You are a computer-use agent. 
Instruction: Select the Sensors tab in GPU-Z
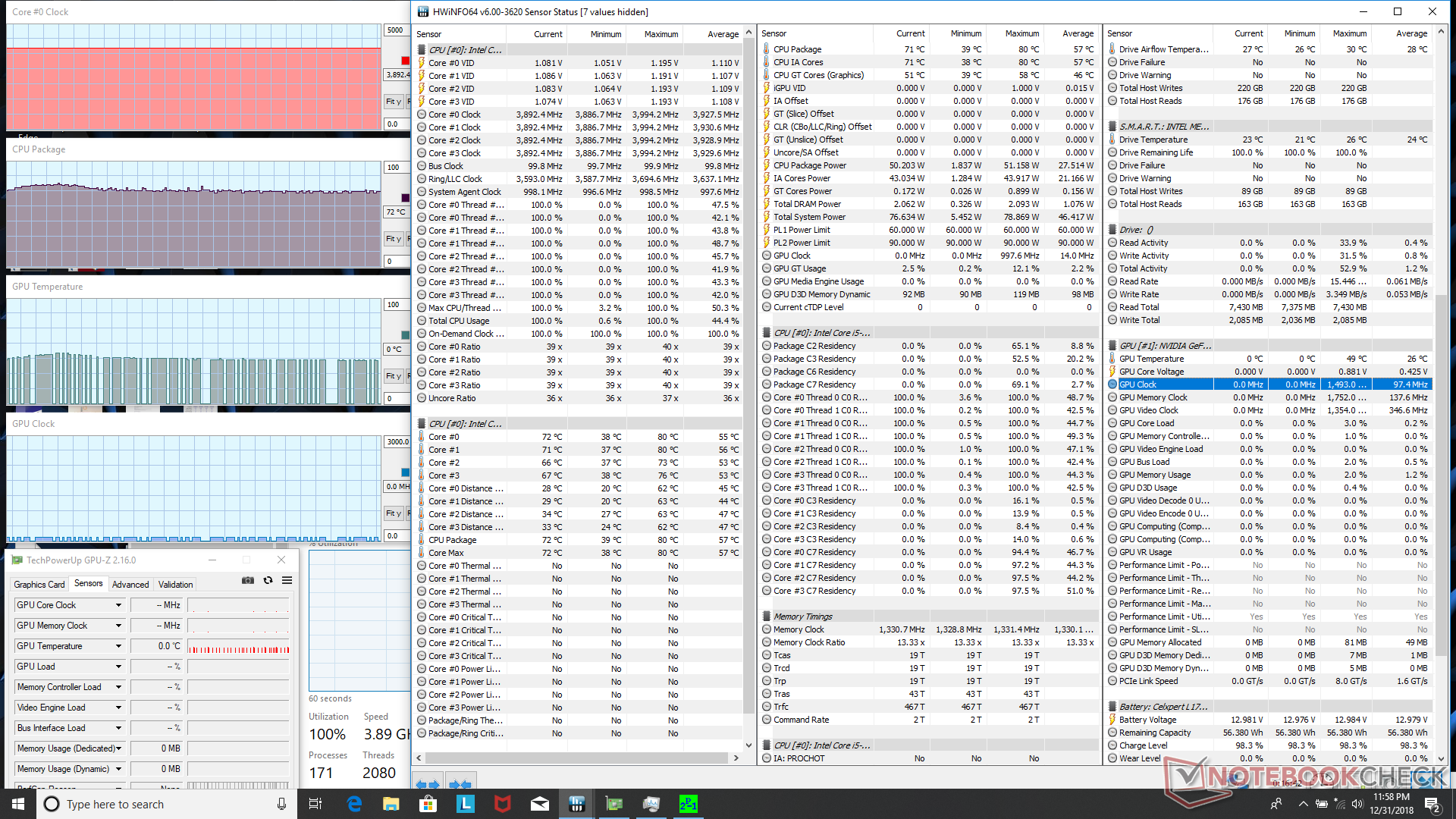pos(89,583)
